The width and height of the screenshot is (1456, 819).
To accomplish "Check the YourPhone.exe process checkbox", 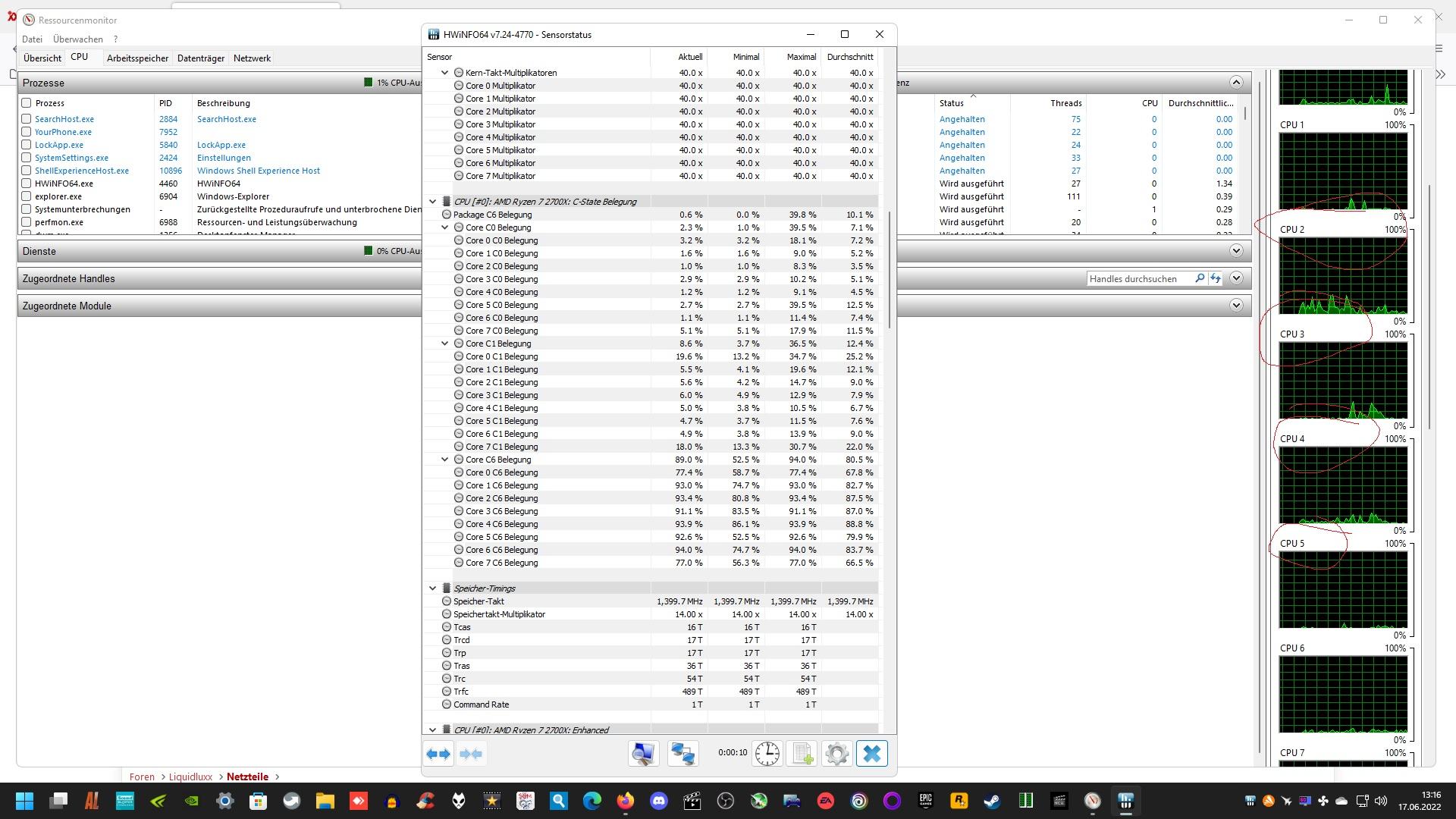I will click(27, 132).
